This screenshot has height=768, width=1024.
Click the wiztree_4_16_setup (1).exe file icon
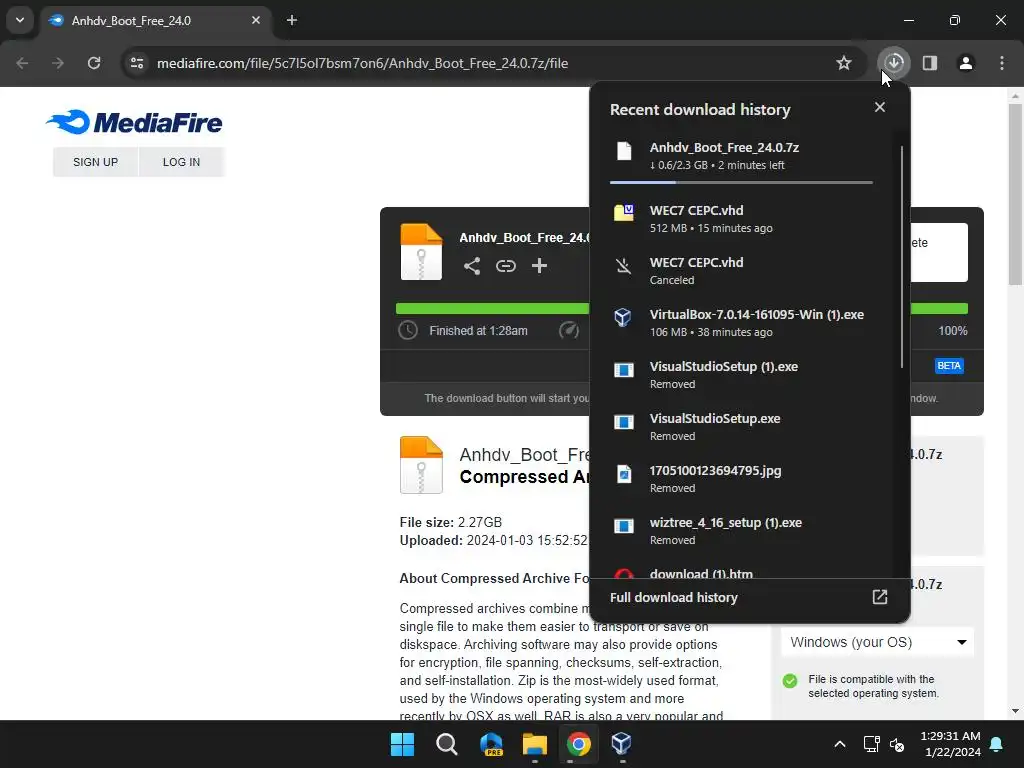pyautogui.click(x=624, y=526)
